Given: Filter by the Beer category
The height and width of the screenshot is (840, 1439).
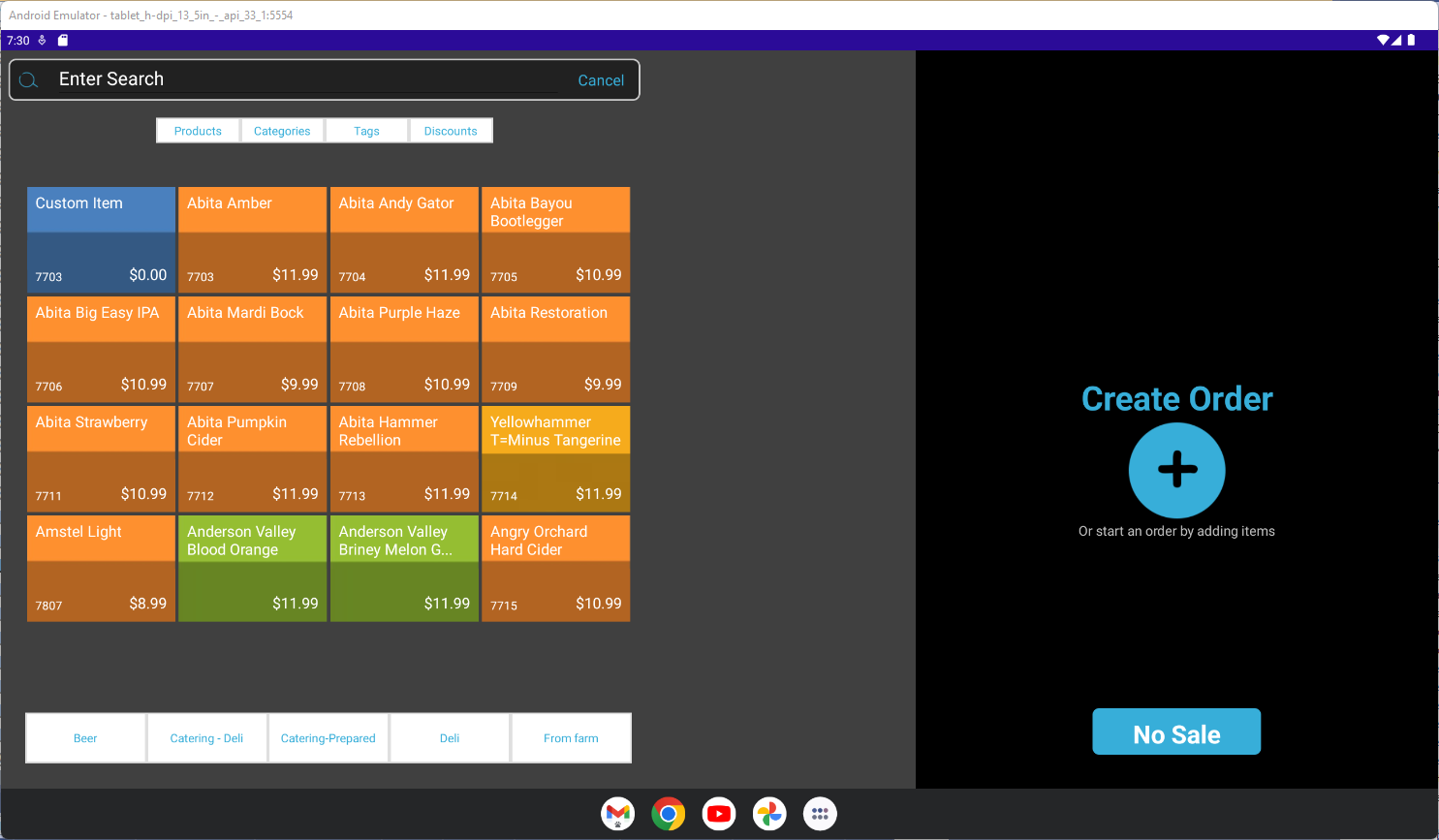Looking at the screenshot, I should pyautogui.click(x=85, y=738).
